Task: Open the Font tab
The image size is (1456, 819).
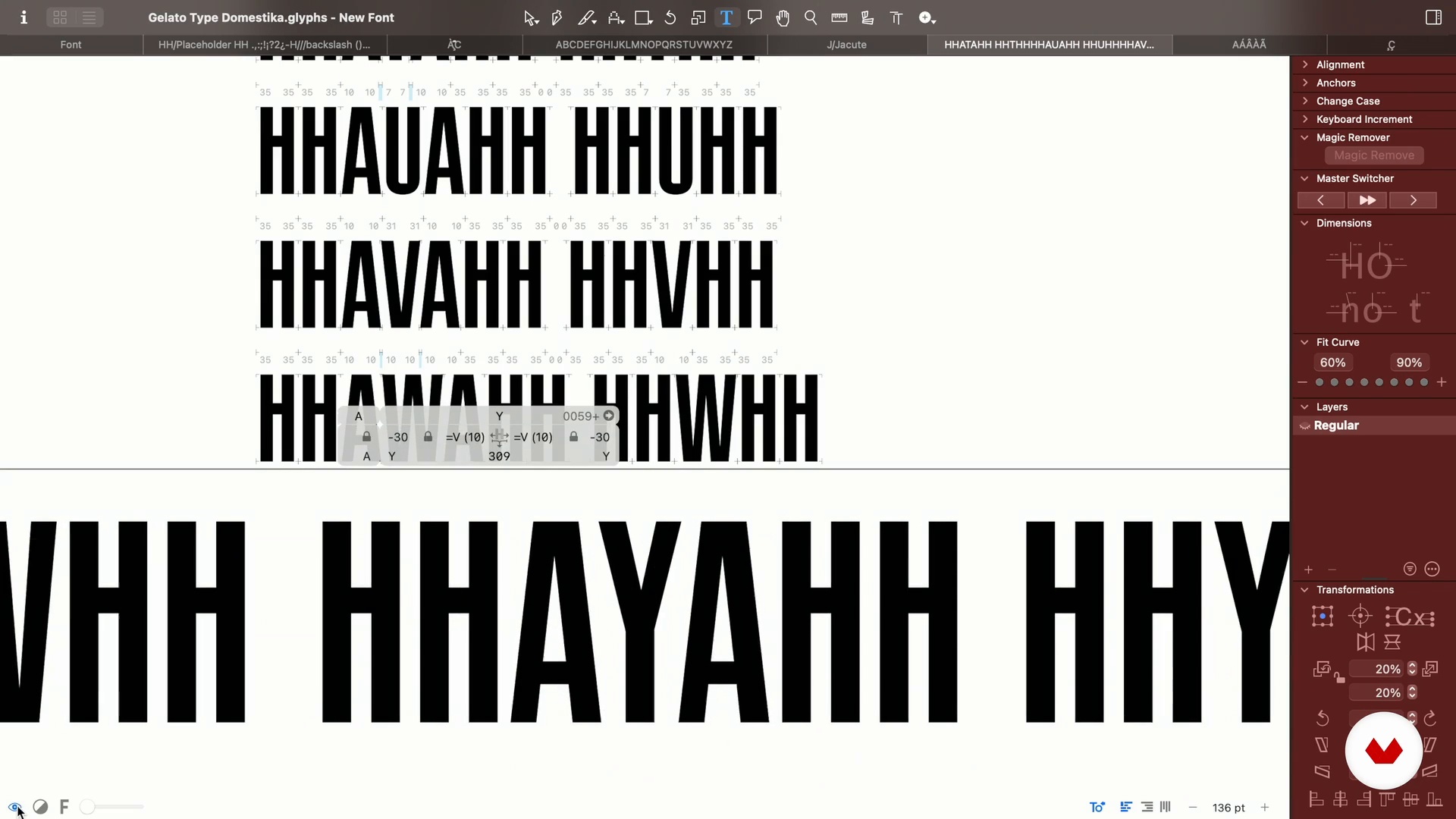Action: coord(71,45)
